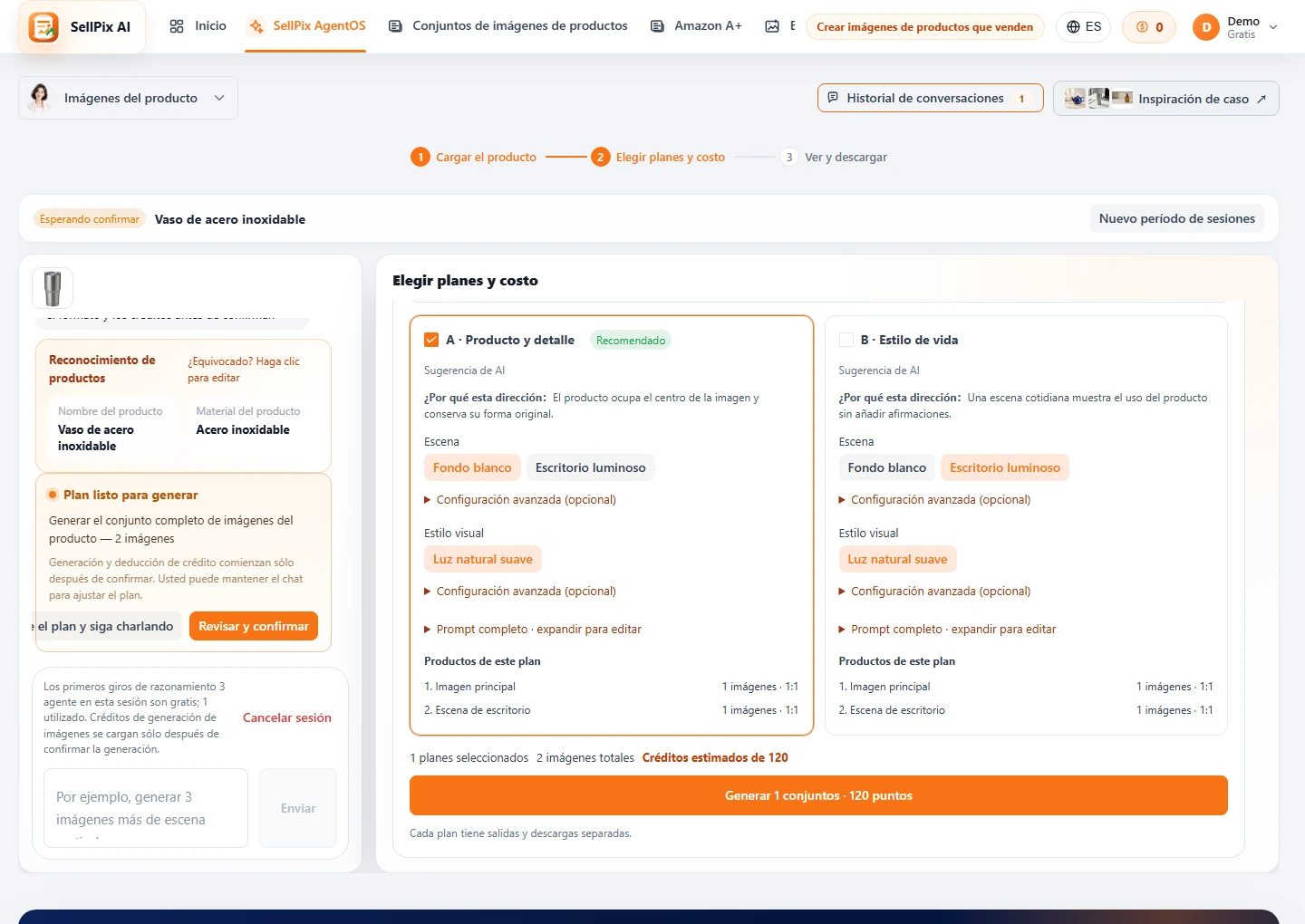
Task: Switch to the Amazon A+ tab
Action: coord(696,26)
